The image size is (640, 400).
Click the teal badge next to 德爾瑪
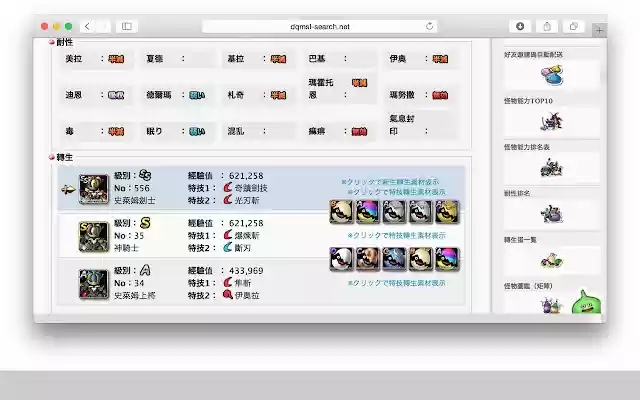coord(197,95)
